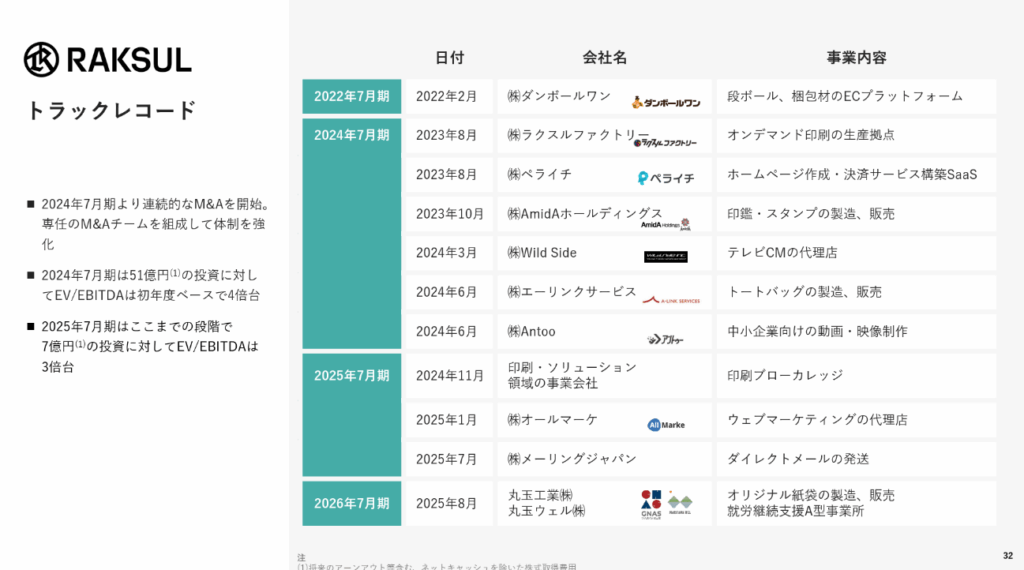Click 中小企業向けの動画・映像制作 description
The image size is (1024, 570).
[x=818, y=331]
